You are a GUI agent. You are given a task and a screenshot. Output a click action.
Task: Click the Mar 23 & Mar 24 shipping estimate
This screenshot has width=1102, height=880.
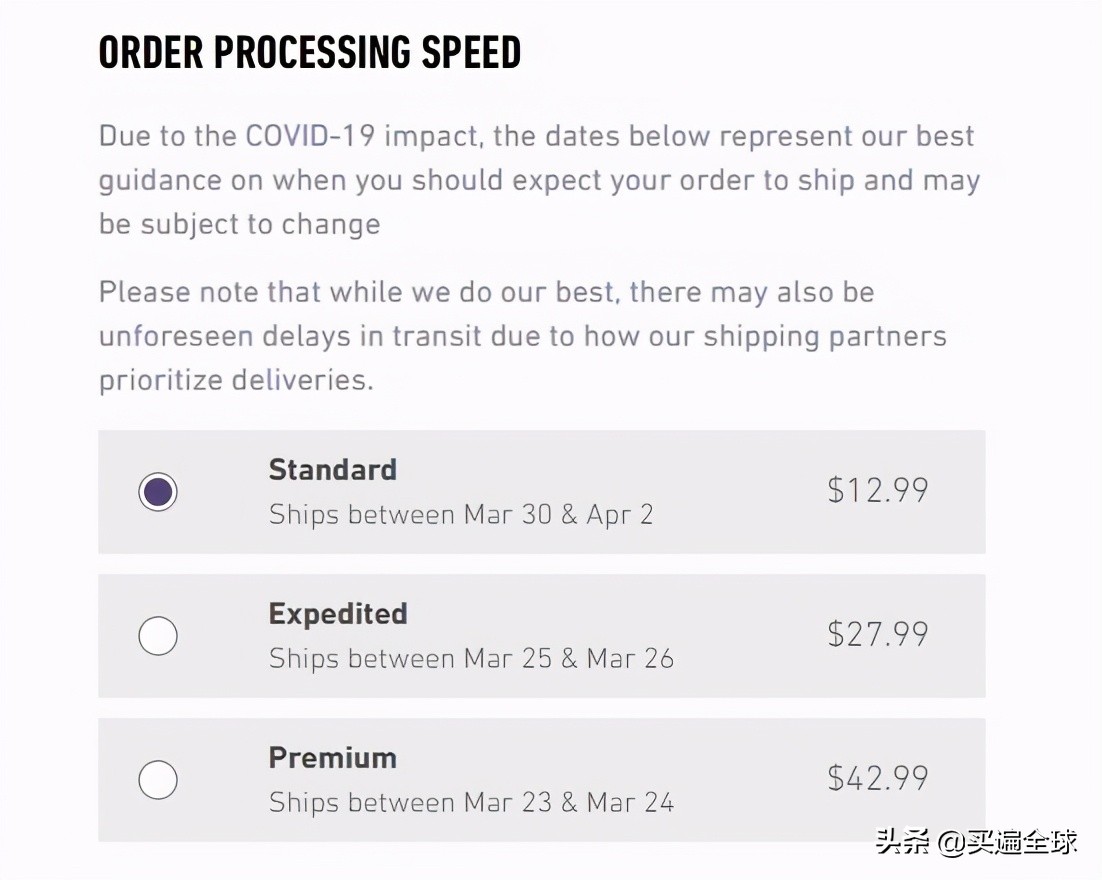click(470, 803)
